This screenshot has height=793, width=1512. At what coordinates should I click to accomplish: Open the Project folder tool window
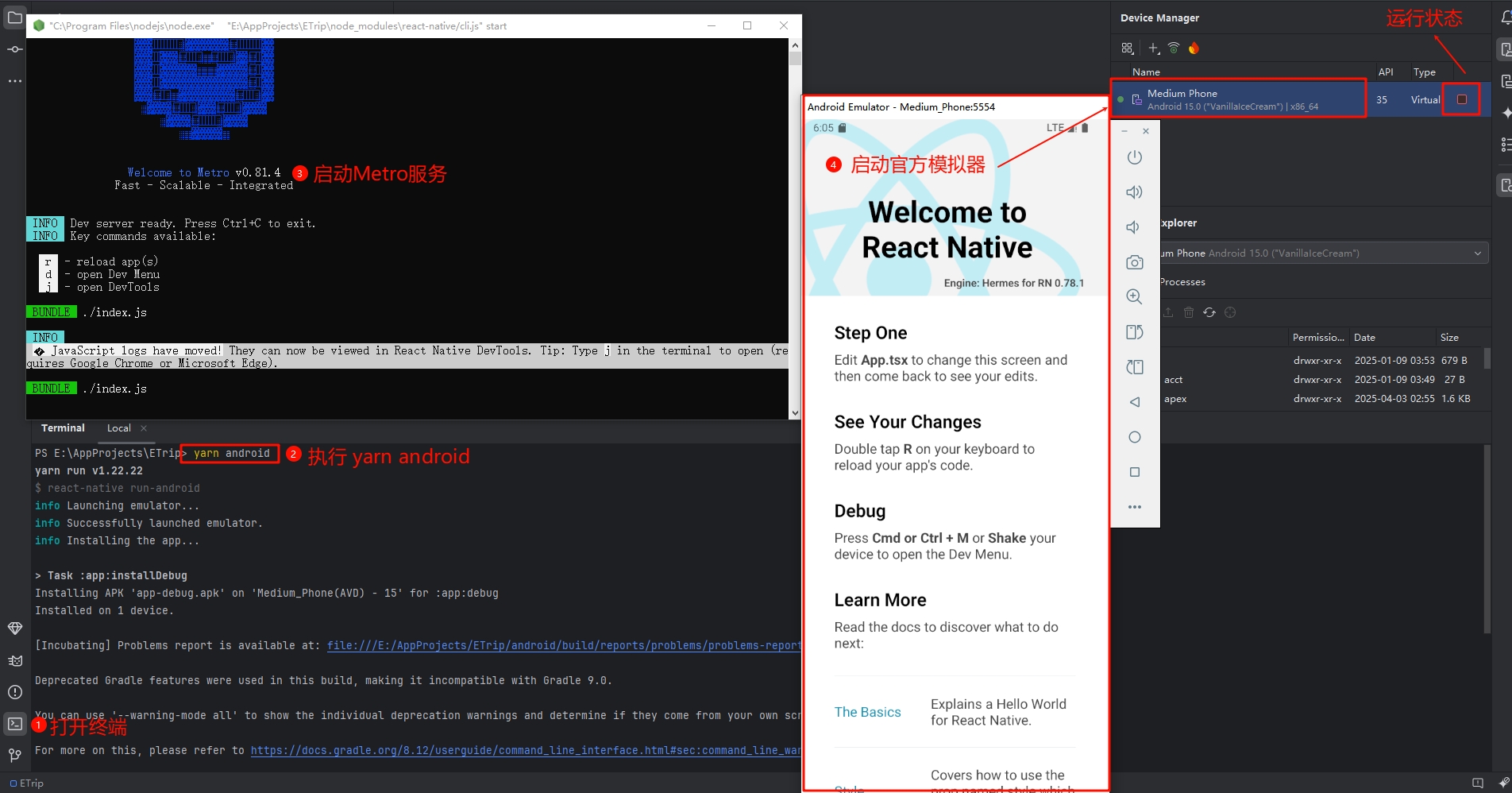click(x=14, y=17)
